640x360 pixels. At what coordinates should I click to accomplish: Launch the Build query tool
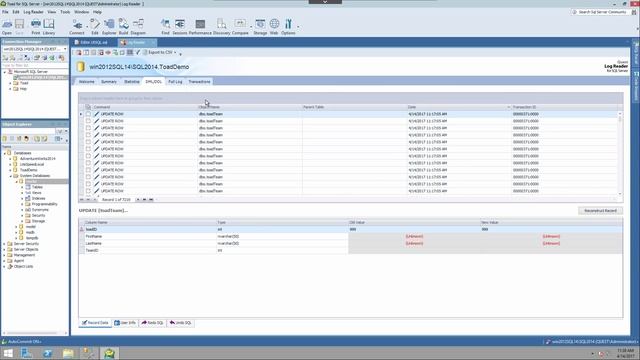(x=123, y=27)
